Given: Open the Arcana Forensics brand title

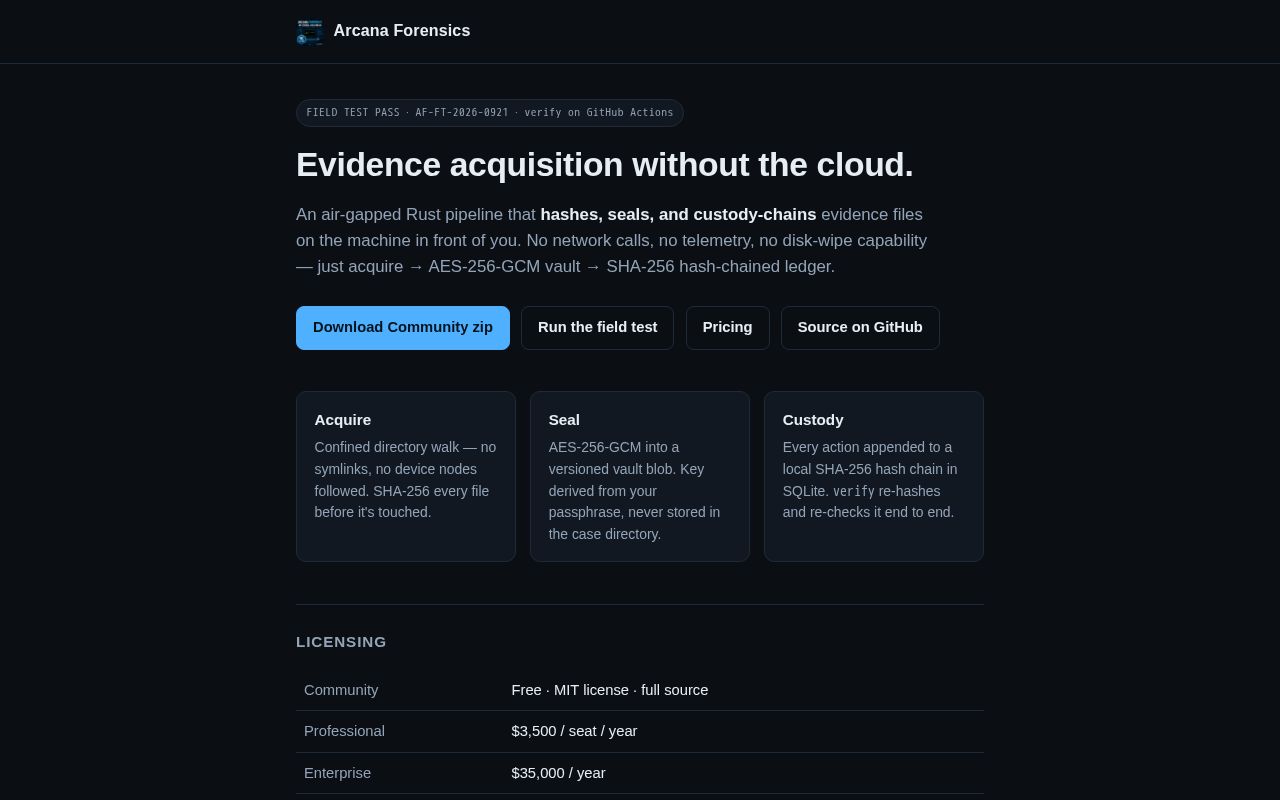Looking at the screenshot, I should 401,31.
